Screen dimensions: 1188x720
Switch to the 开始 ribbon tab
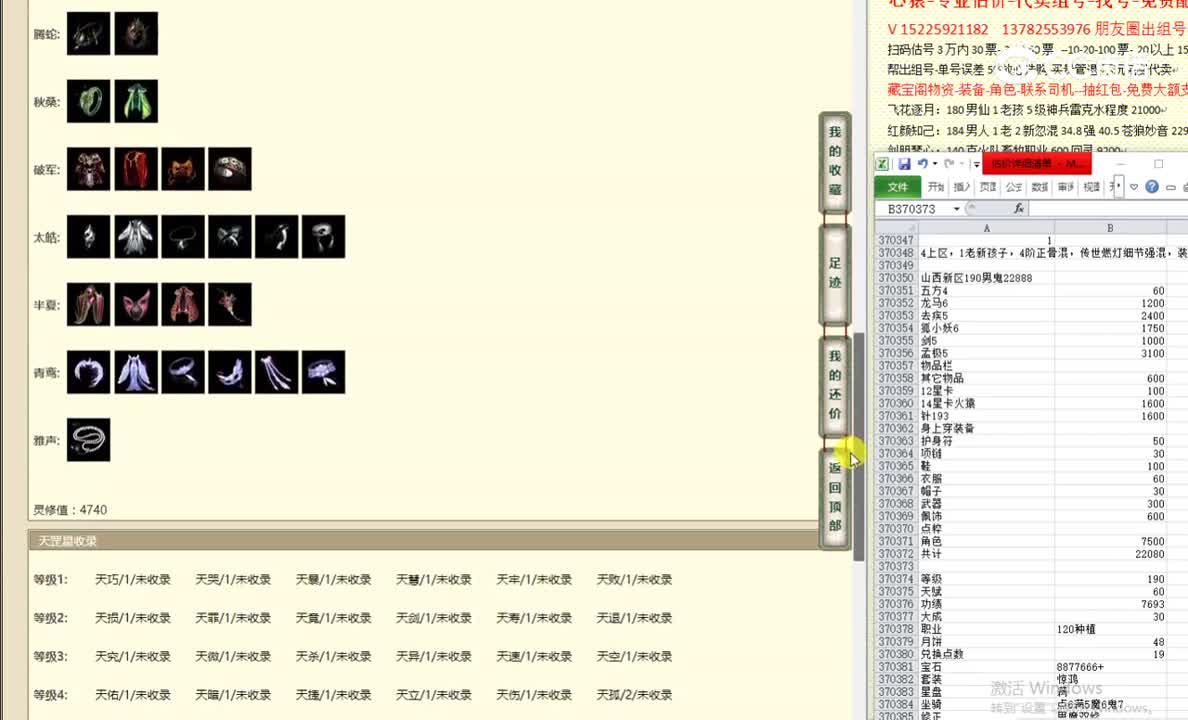pyautogui.click(x=936, y=187)
